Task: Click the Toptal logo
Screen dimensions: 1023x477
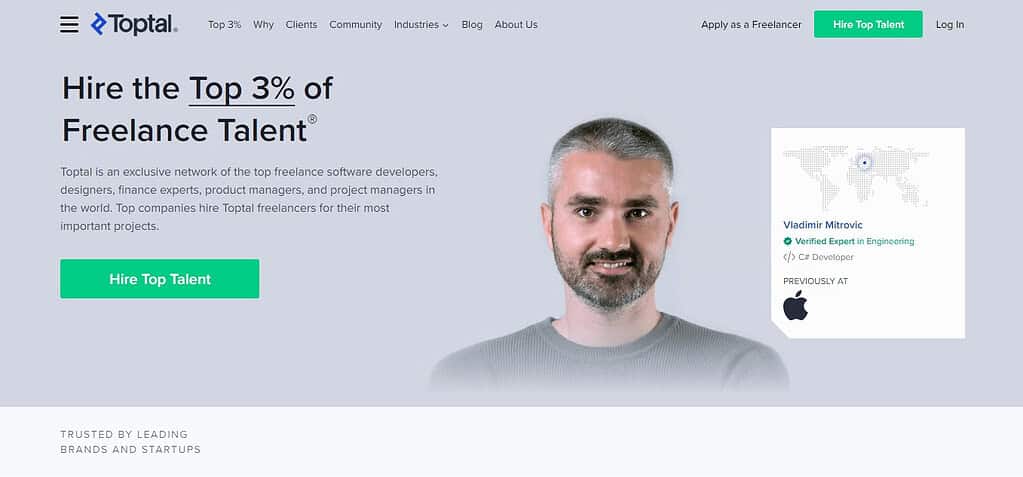Action: click(x=134, y=24)
